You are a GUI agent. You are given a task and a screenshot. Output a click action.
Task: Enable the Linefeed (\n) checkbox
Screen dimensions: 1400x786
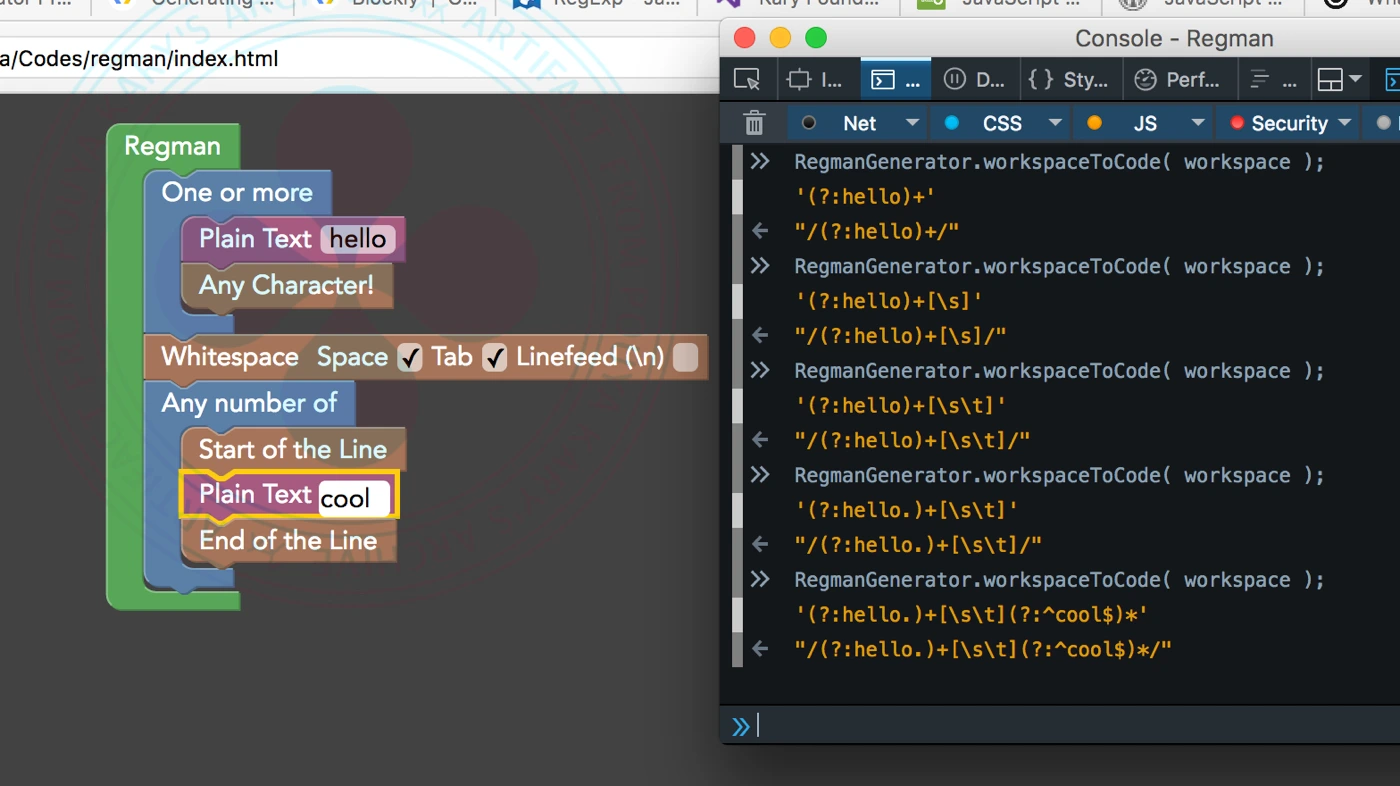pos(685,358)
